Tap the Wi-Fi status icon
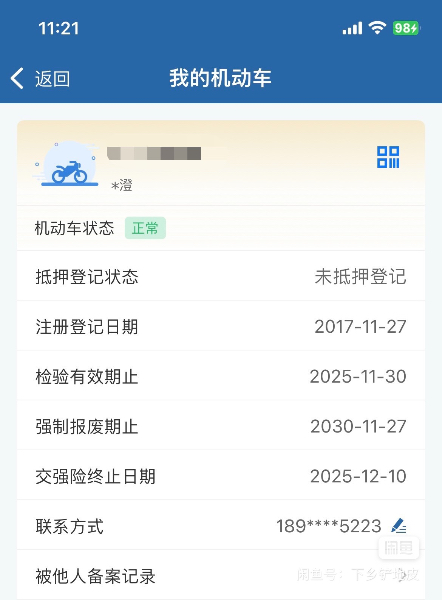The height and width of the screenshot is (600, 442). [377, 28]
